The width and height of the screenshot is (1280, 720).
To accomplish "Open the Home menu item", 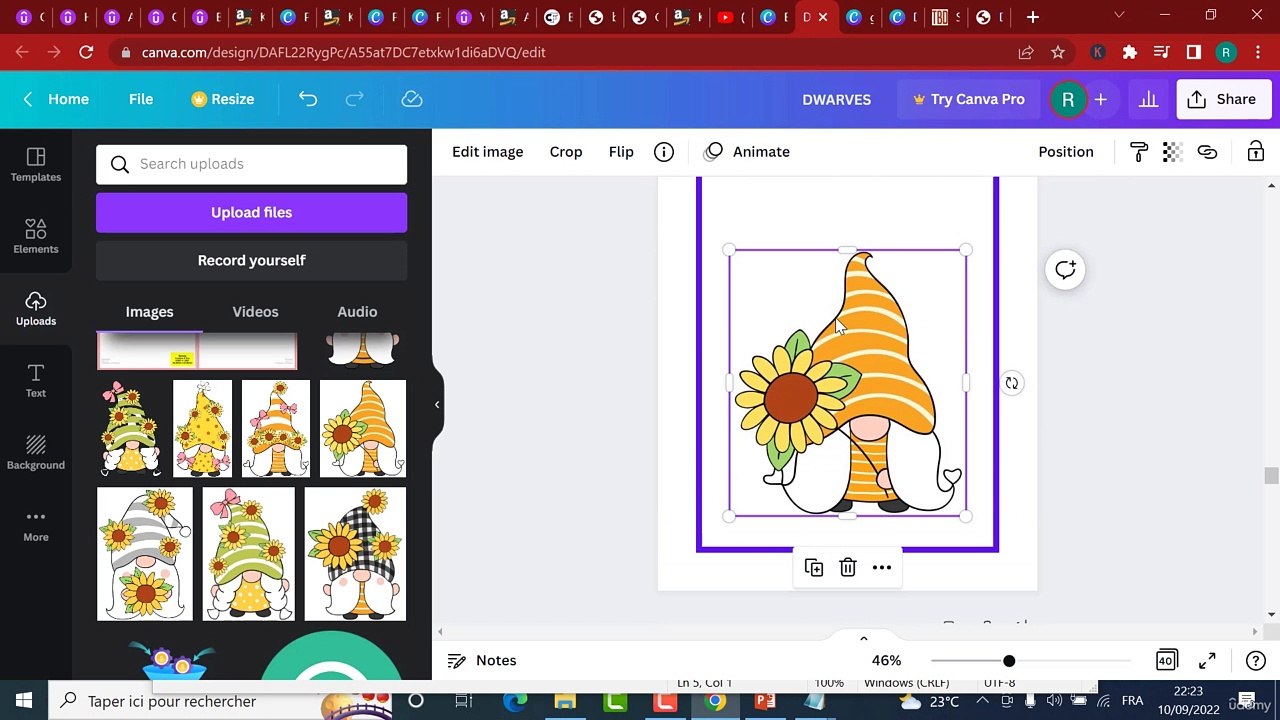I will pyautogui.click(x=69, y=99).
